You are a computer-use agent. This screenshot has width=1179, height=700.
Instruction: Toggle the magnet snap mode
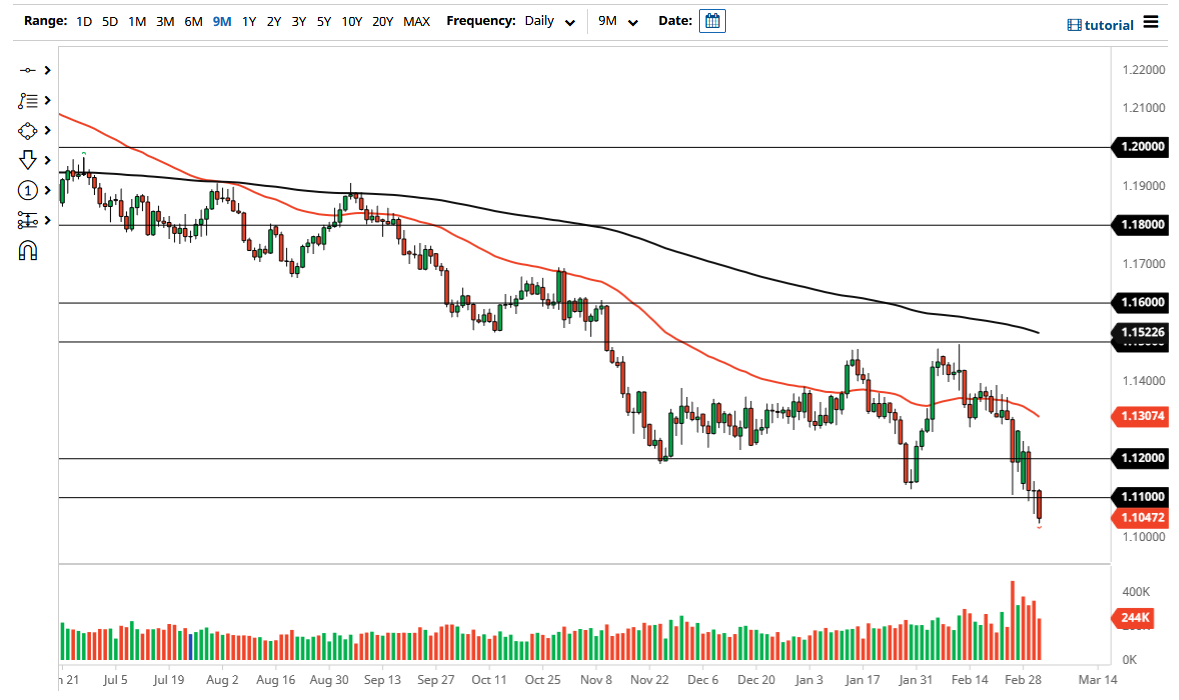pyautogui.click(x=28, y=250)
